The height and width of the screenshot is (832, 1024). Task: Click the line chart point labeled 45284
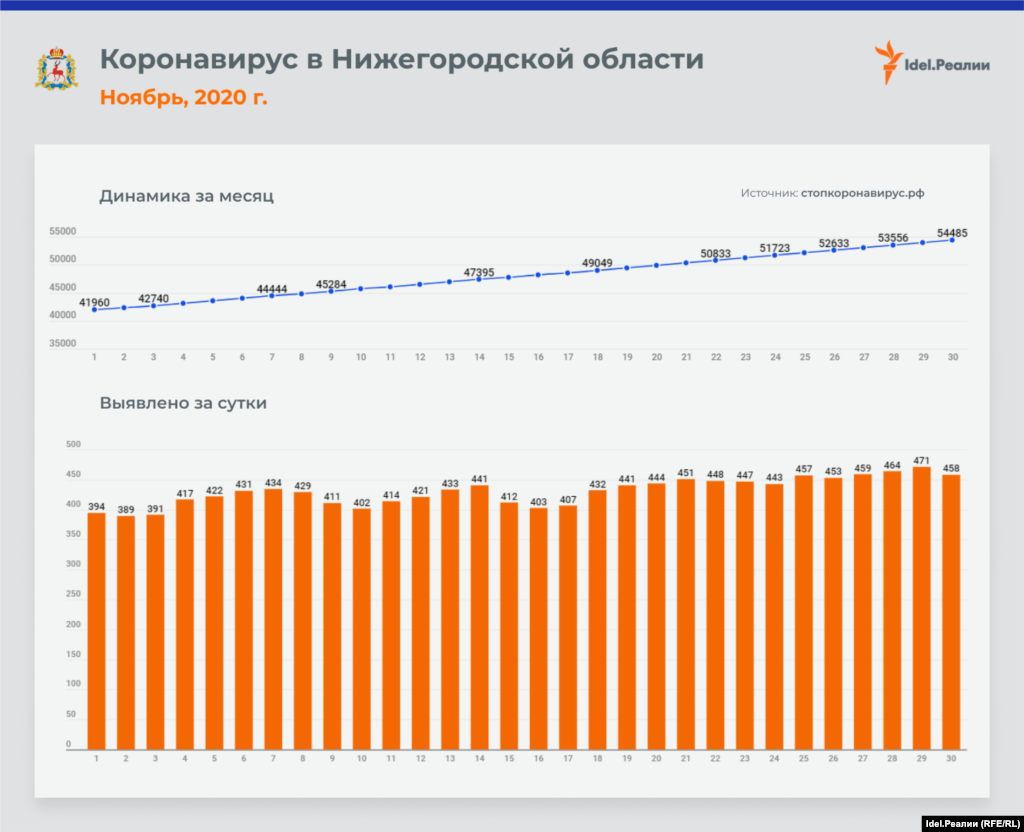(331, 291)
